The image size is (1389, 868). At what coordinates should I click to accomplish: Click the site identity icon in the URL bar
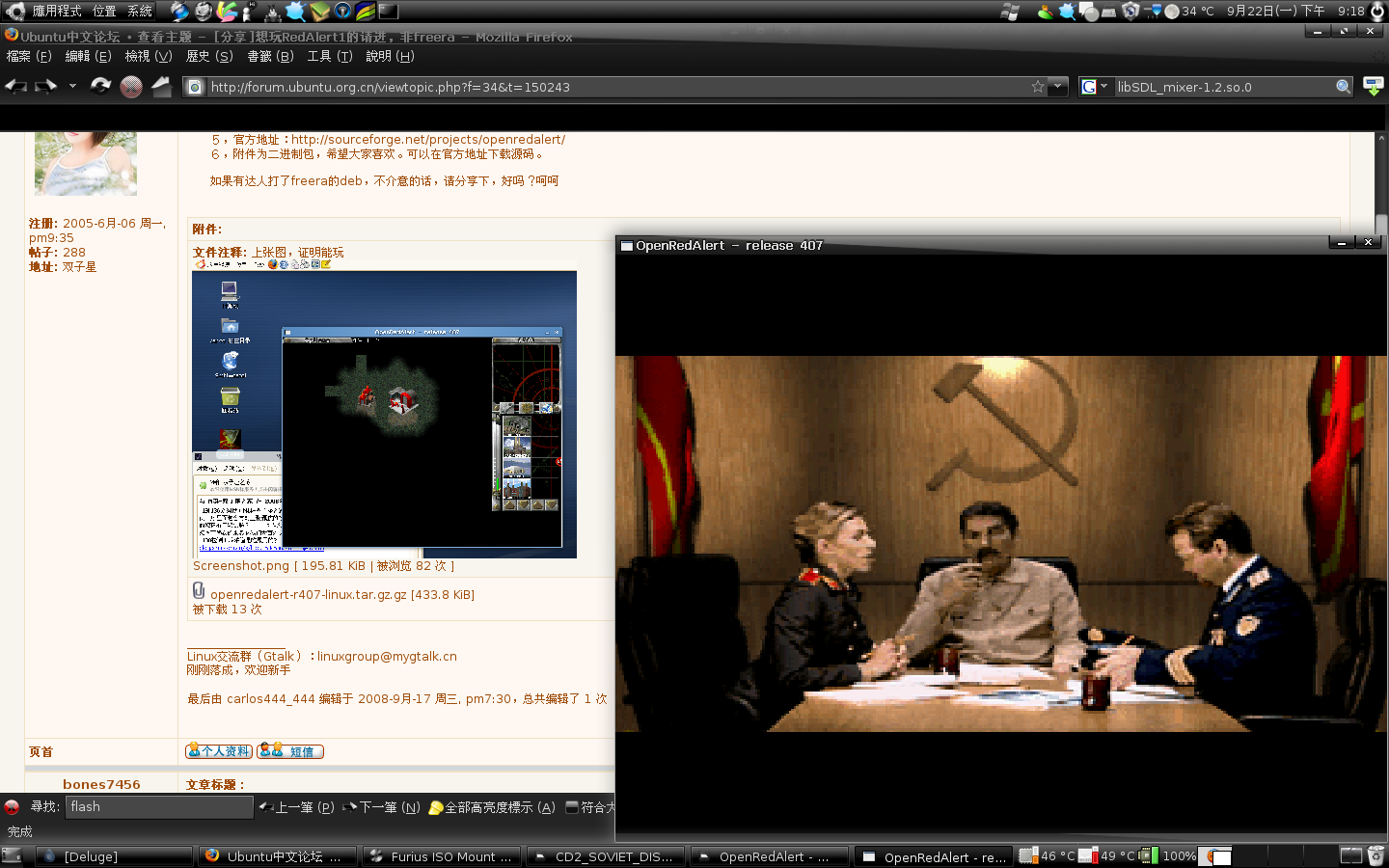pyautogui.click(x=195, y=87)
